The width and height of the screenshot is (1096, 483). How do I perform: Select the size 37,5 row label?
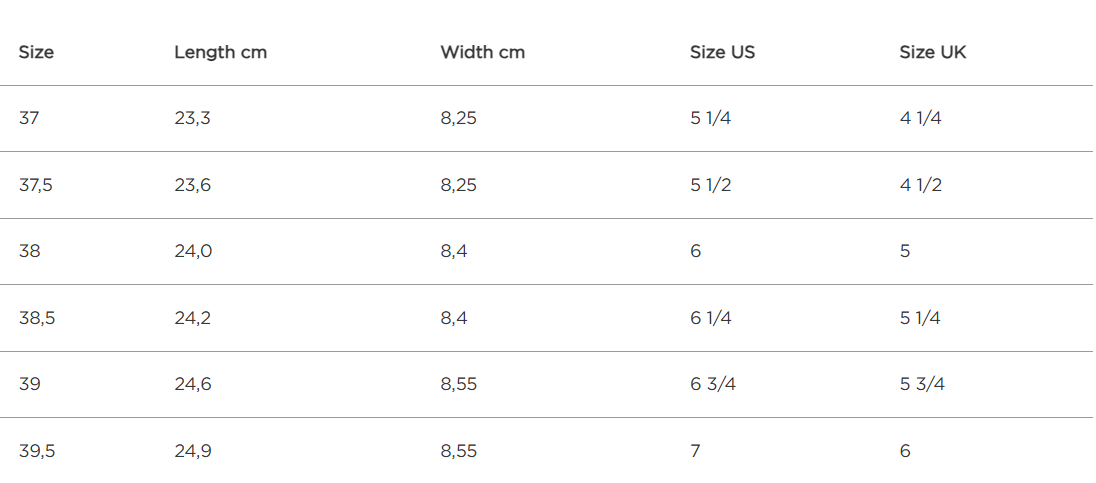36,185
